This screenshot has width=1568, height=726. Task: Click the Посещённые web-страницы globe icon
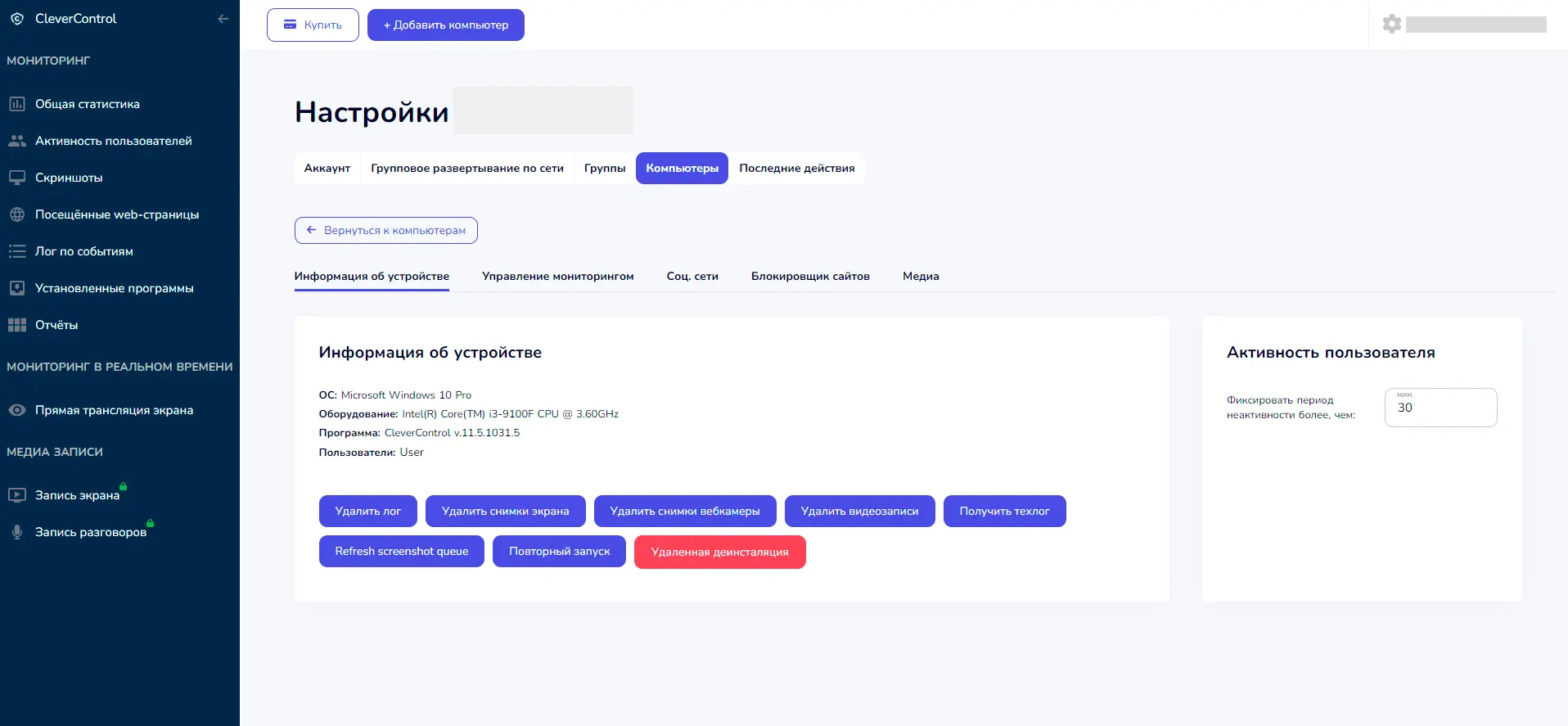(17, 214)
